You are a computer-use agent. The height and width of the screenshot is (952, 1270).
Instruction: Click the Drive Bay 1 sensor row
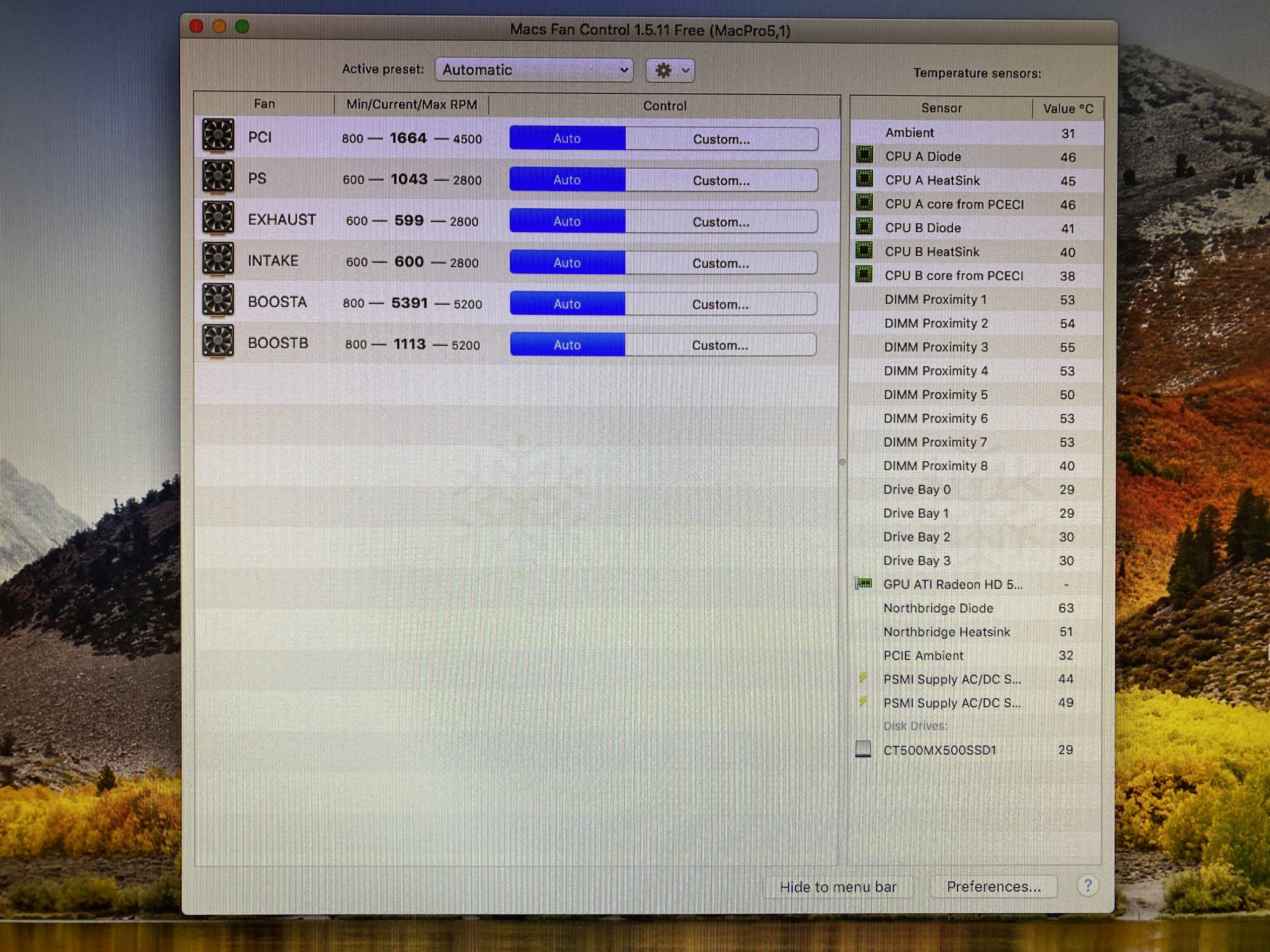point(975,513)
